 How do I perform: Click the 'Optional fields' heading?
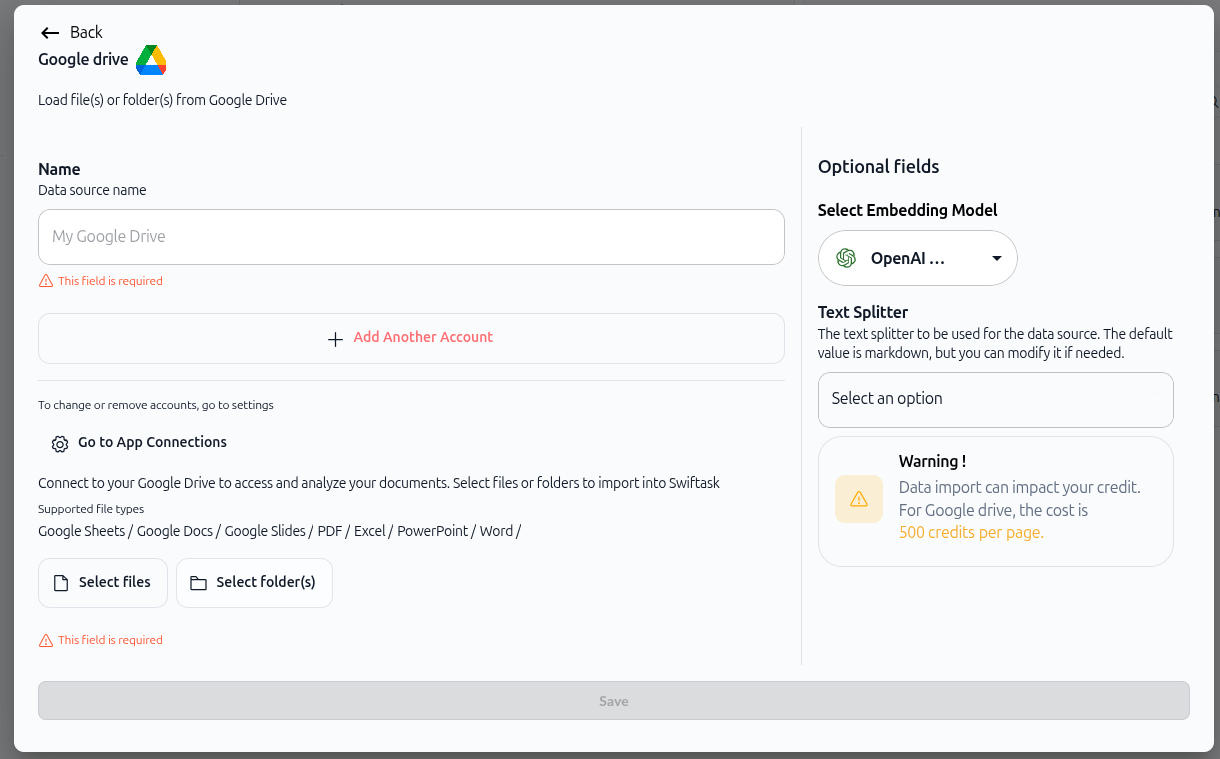point(878,167)
